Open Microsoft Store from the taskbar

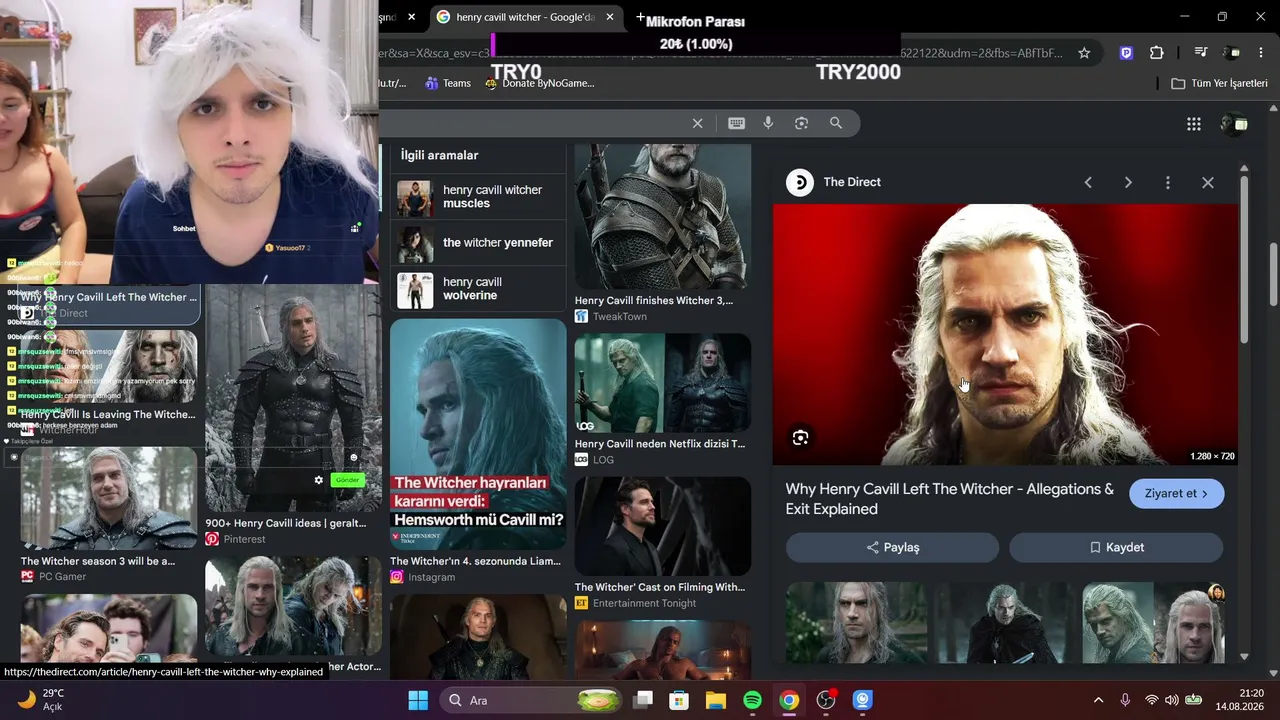coord(679,700)
